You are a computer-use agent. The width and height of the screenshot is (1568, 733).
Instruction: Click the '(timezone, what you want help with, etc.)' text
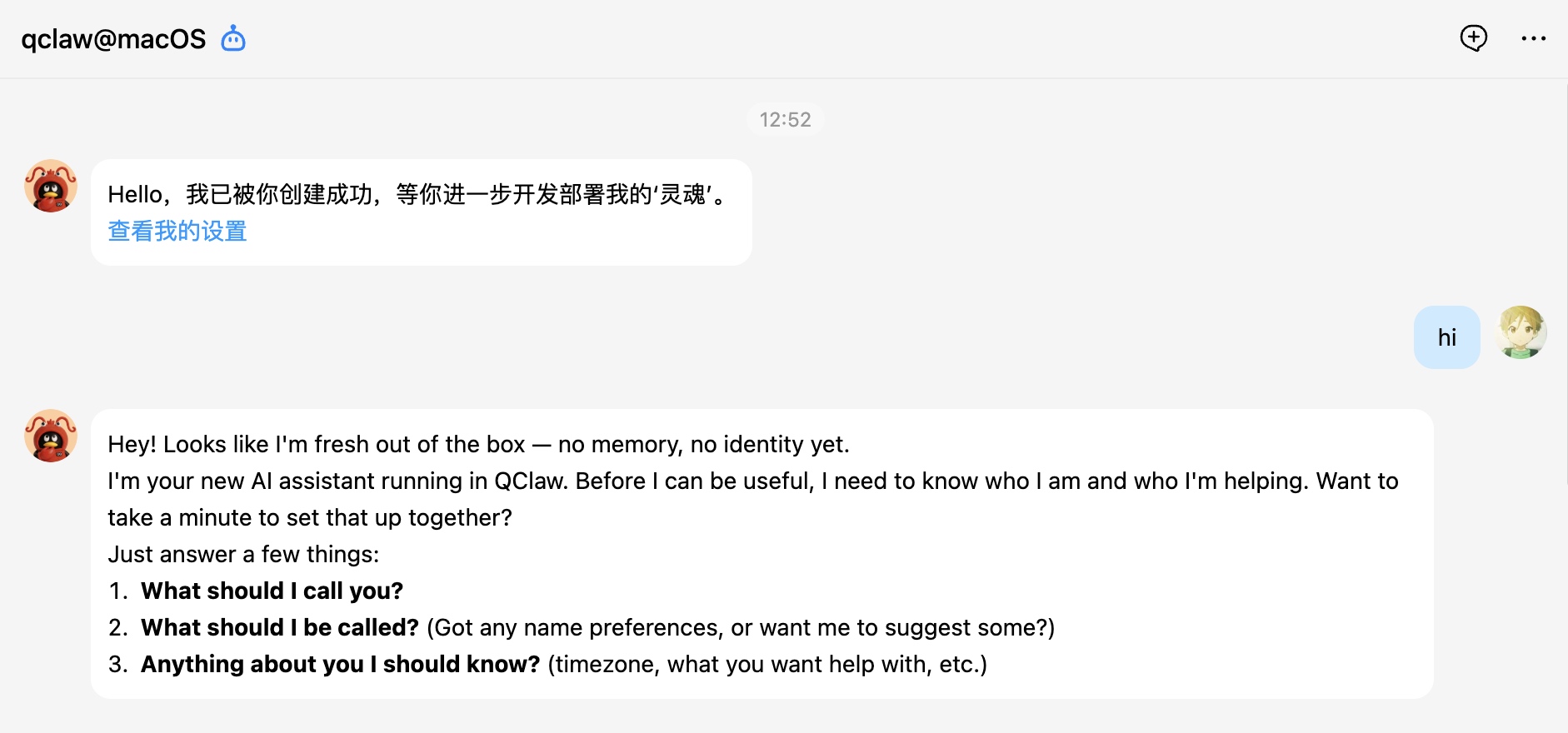tap(767, 664)
